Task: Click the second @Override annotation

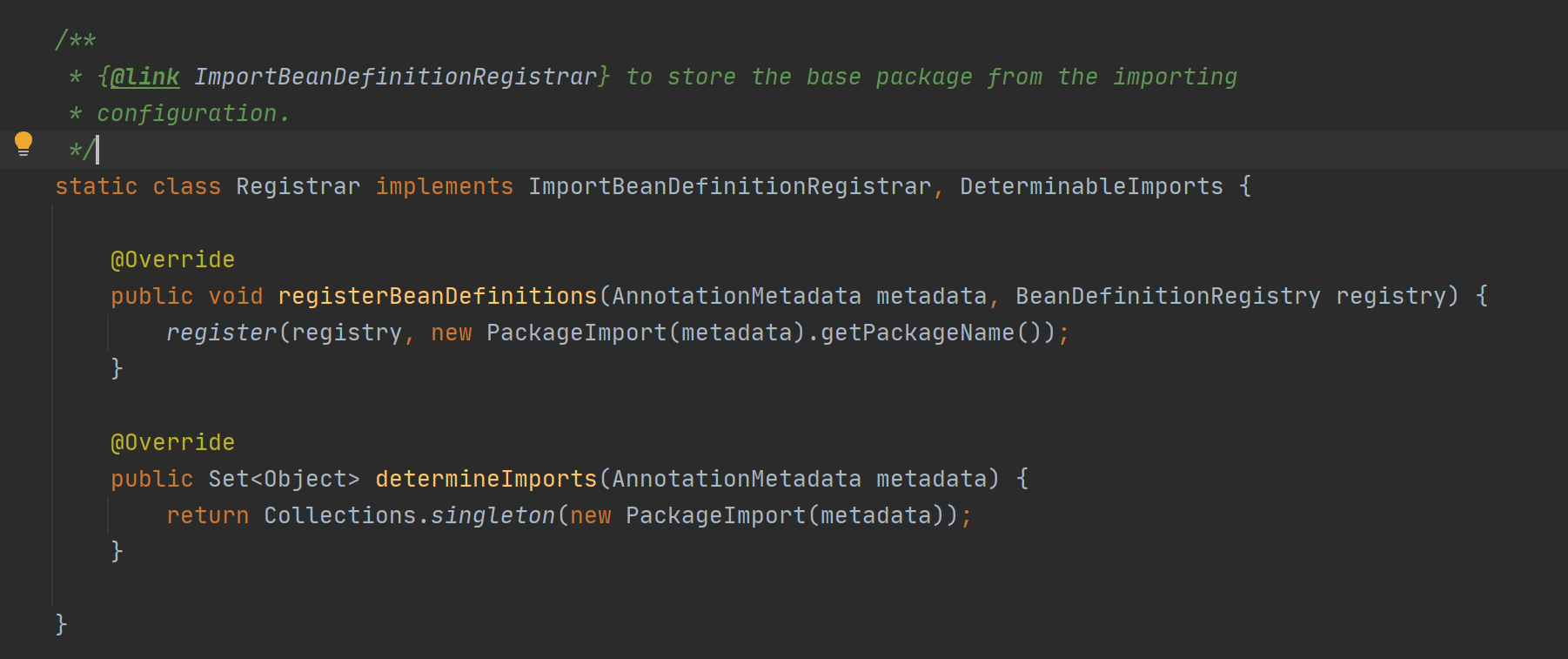Action: point(172,442)
